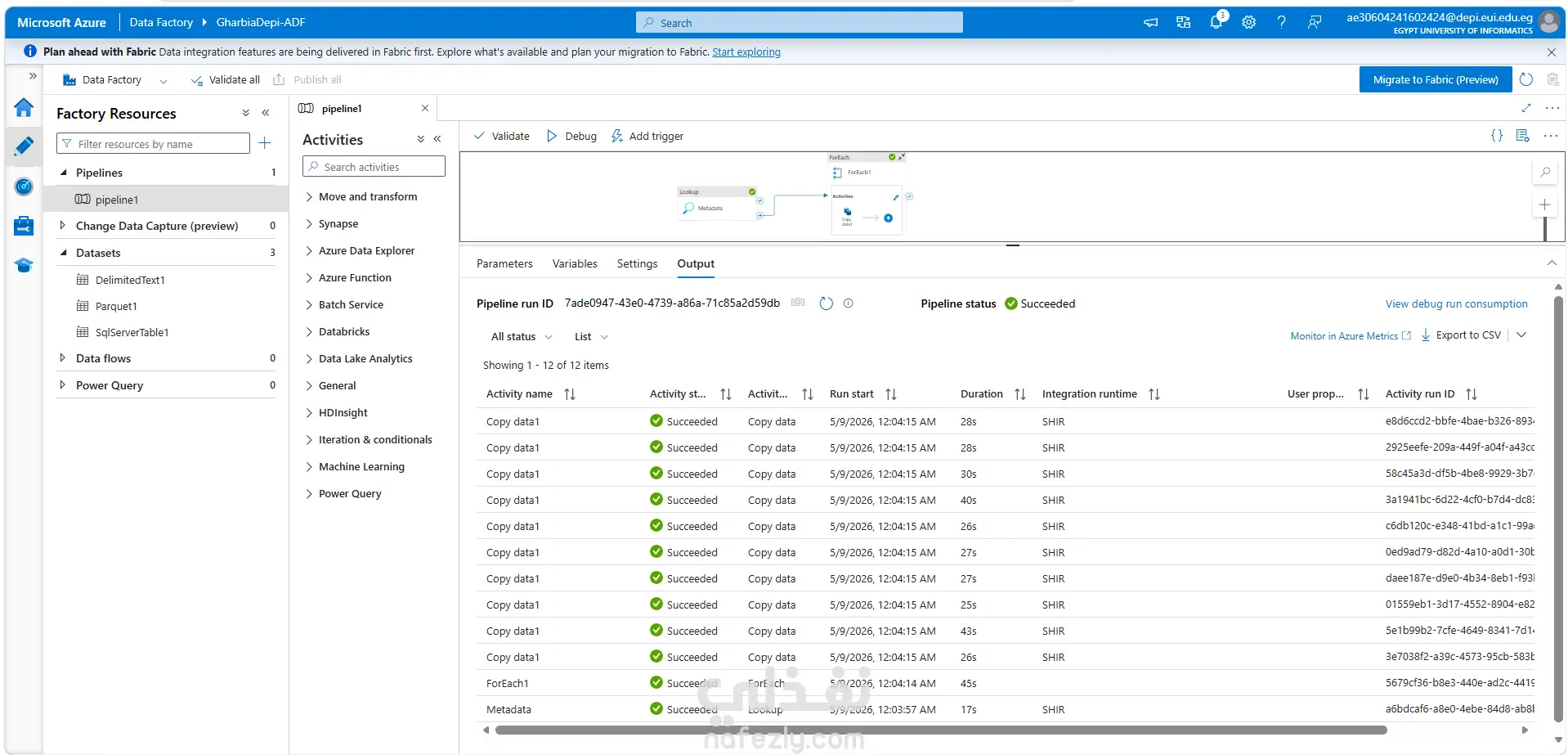The image size is (1568, 755).
Task: Switch to the Settings tab
Action: click(637, 263)
